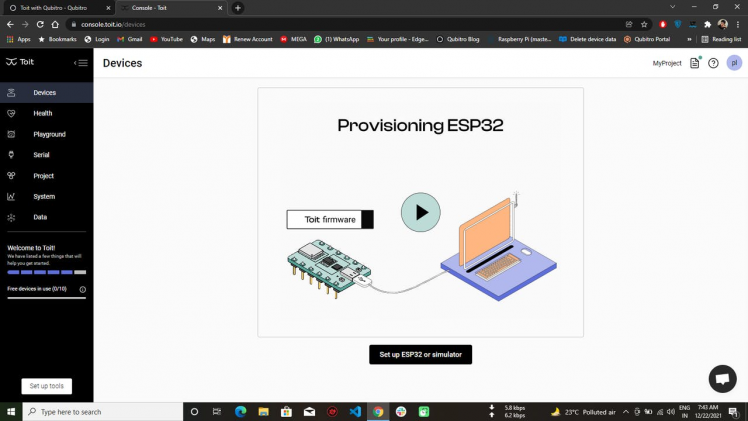The width and height of the screenshot is (748, 421).
Task: Click the address bar URL
Action: click(x=113, y=24)
